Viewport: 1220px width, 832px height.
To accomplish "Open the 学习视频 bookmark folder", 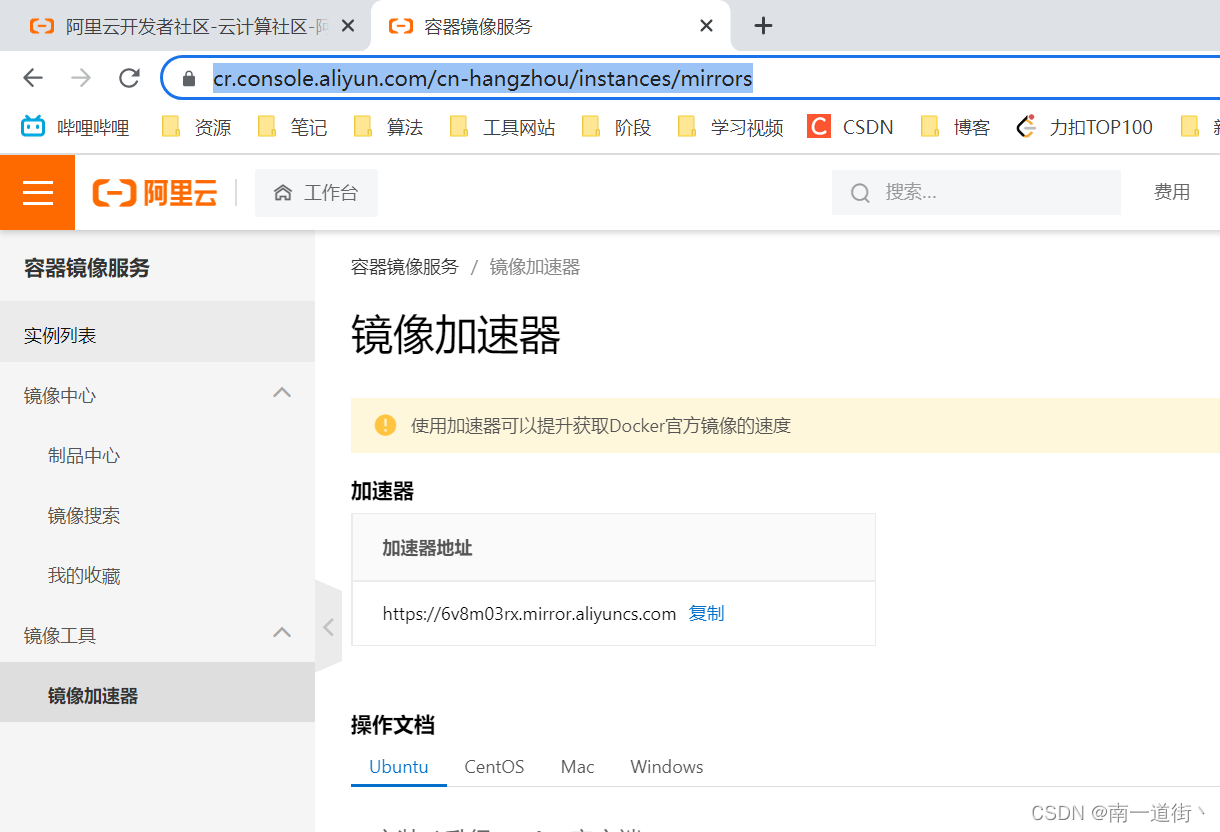I will click(731, 127).
